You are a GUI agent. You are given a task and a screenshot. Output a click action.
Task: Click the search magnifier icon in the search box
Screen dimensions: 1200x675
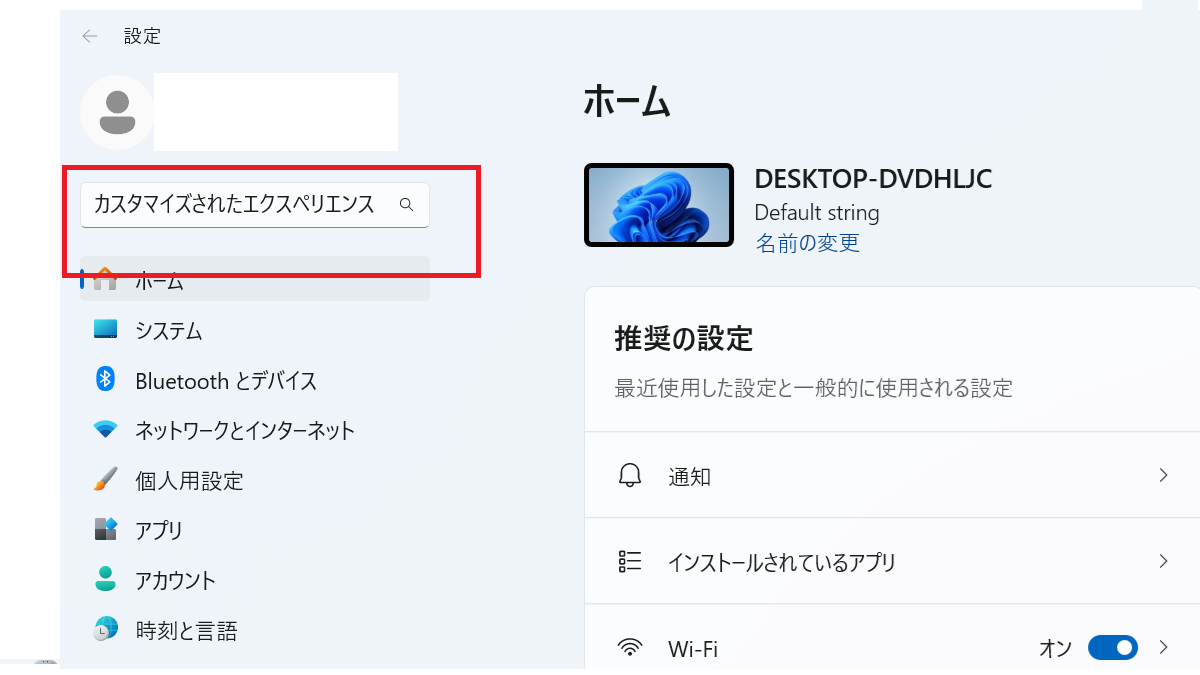coord(406,204)
